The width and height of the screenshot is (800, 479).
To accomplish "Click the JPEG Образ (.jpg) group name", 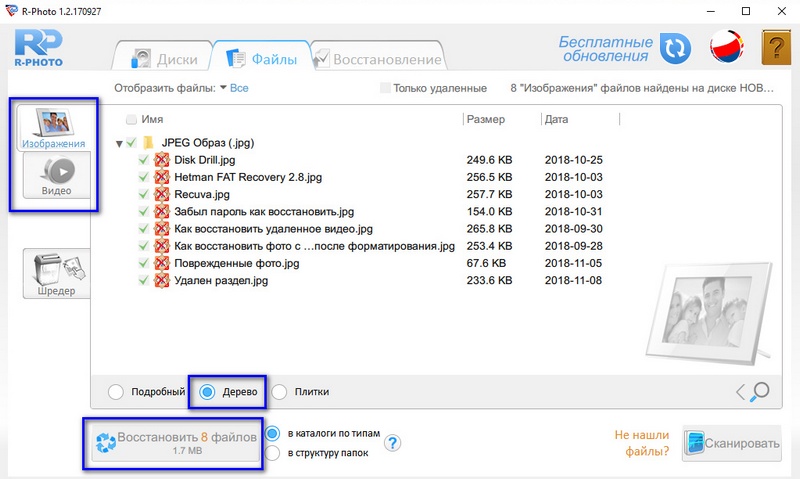I will [x=208, y=142].
